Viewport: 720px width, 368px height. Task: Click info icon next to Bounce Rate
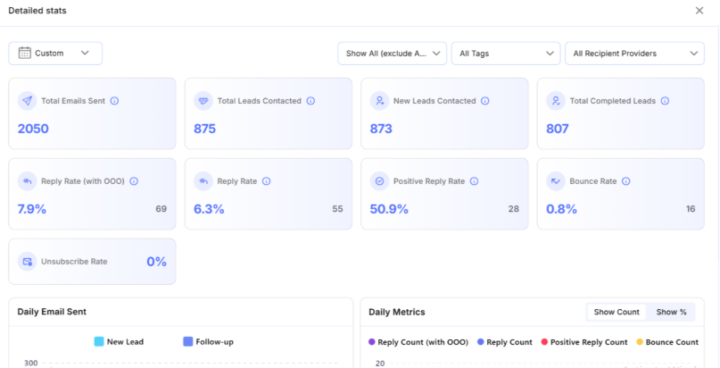tap(626, 181)
